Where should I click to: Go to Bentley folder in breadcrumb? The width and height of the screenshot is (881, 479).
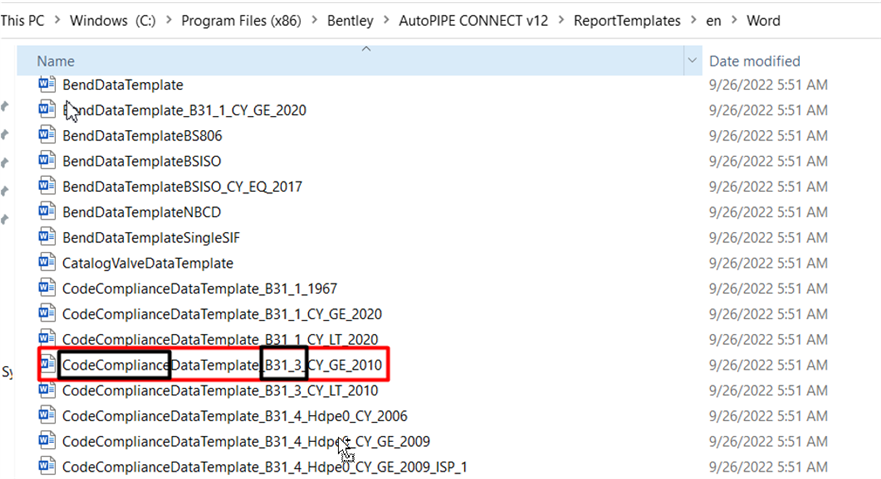[350, 21]
